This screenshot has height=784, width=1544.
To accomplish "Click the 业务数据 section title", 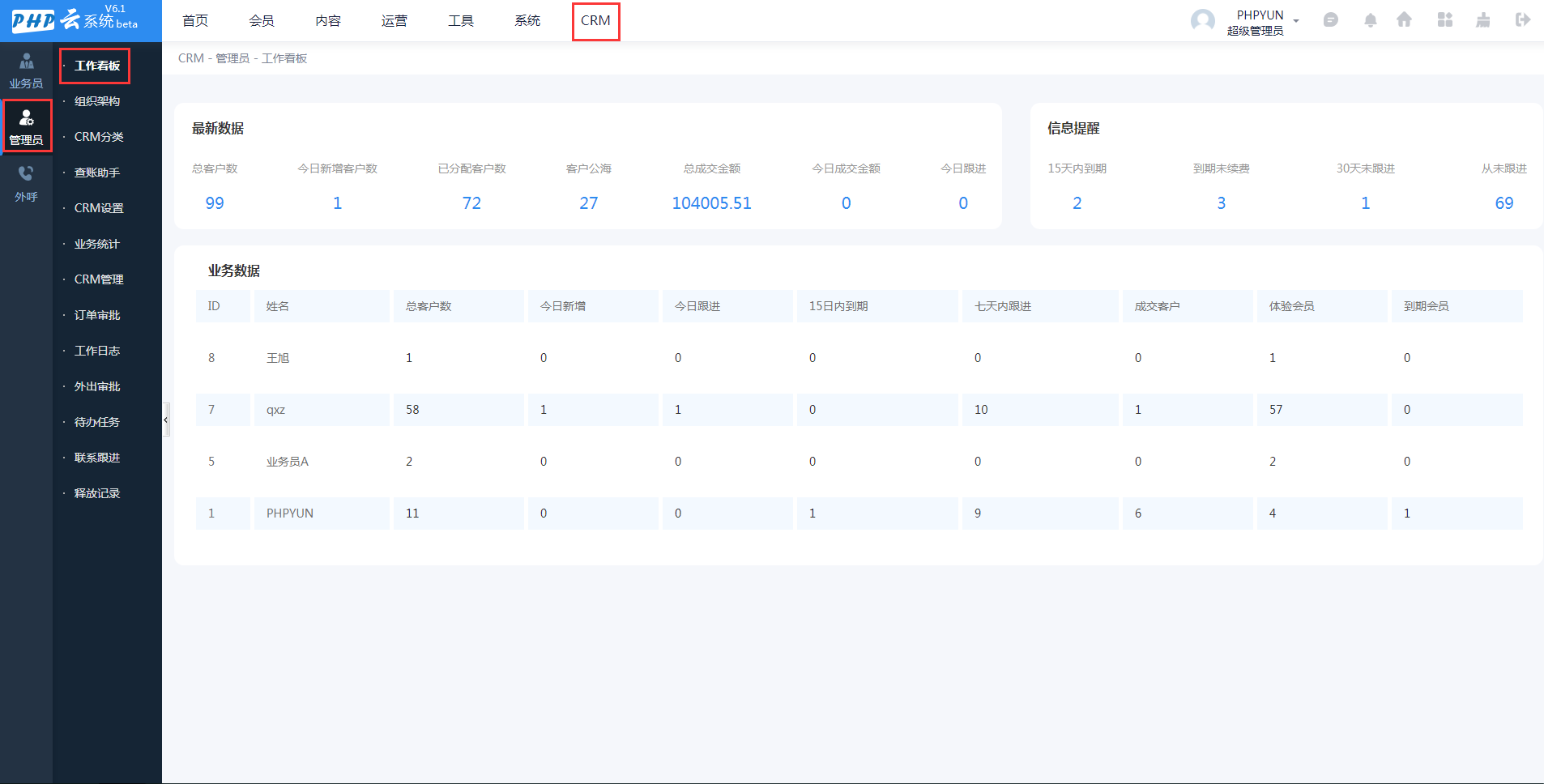I will pyautogui.click(x=234, y=271).
